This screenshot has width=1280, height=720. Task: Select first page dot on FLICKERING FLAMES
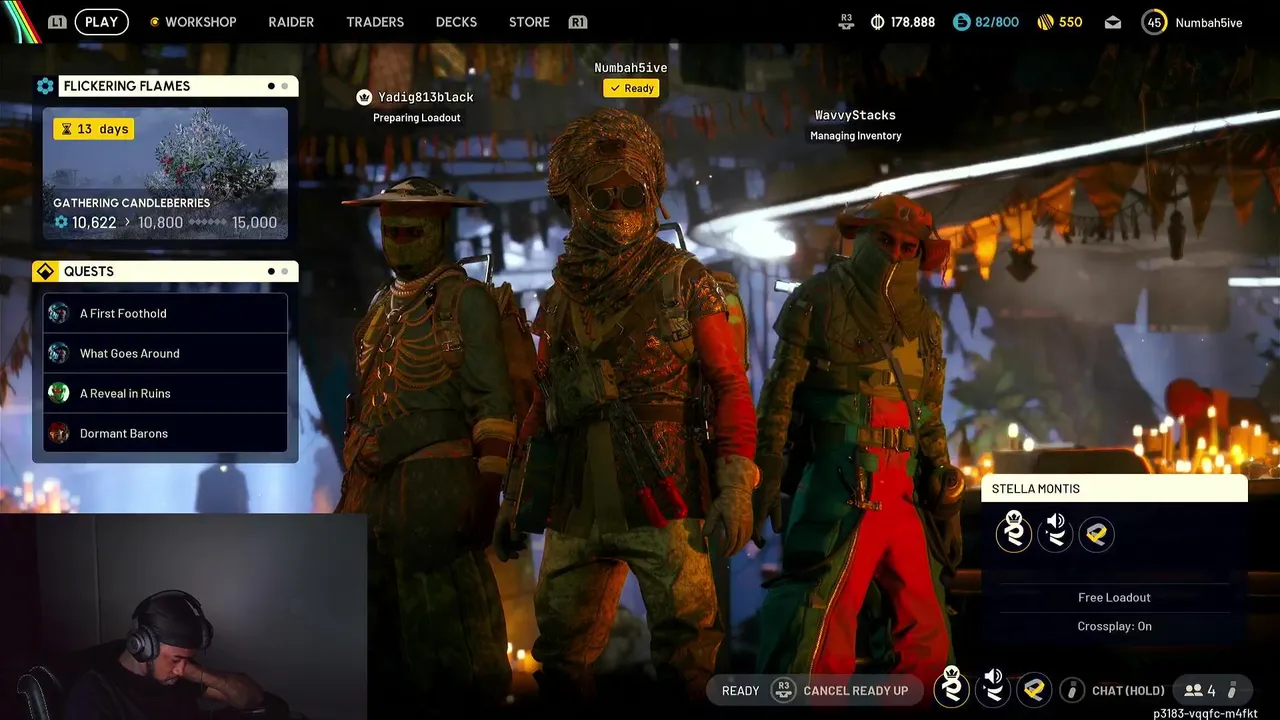(x=271, y=86)
